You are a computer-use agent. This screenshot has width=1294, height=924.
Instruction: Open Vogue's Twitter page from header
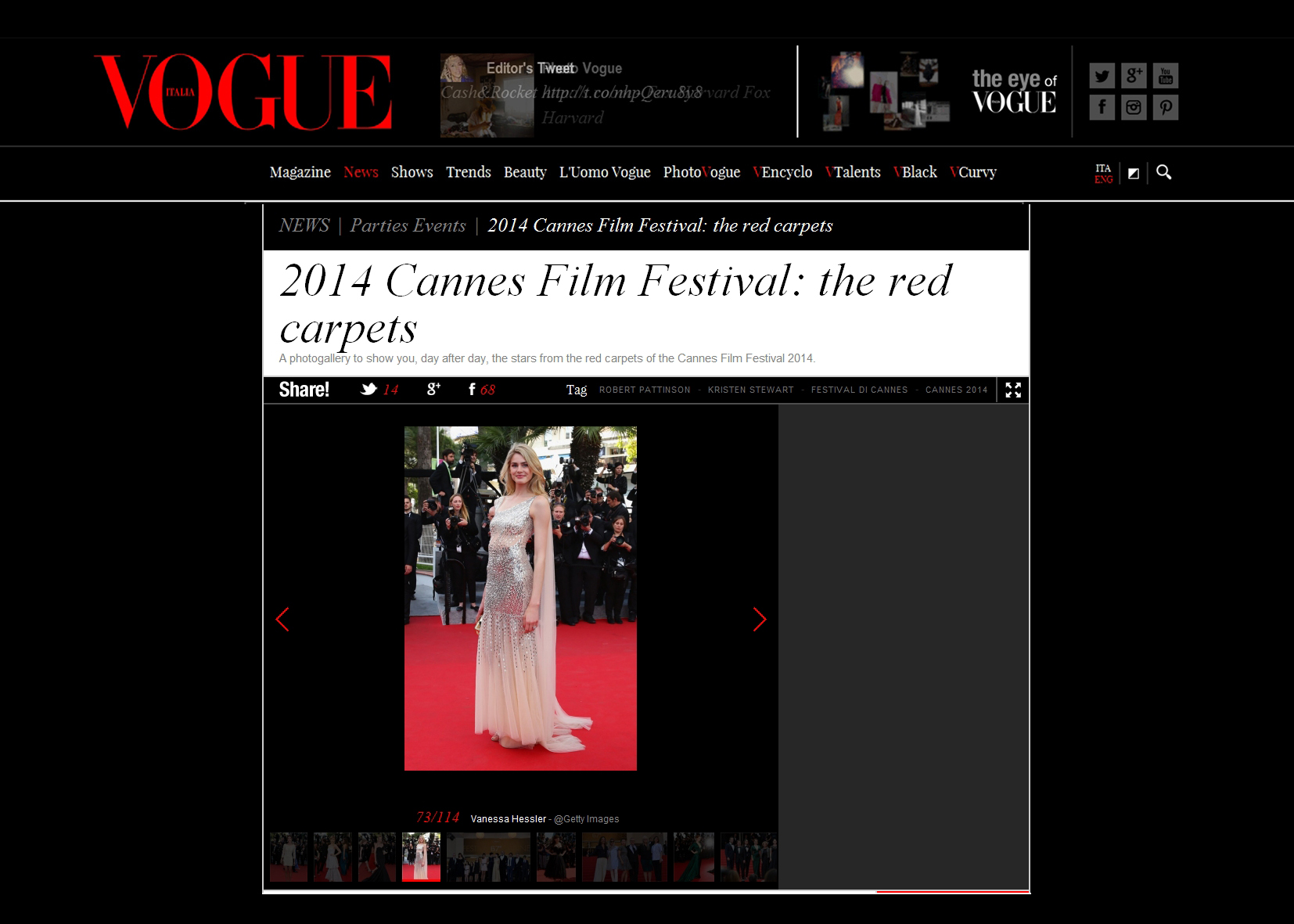tap(1102, 76)
